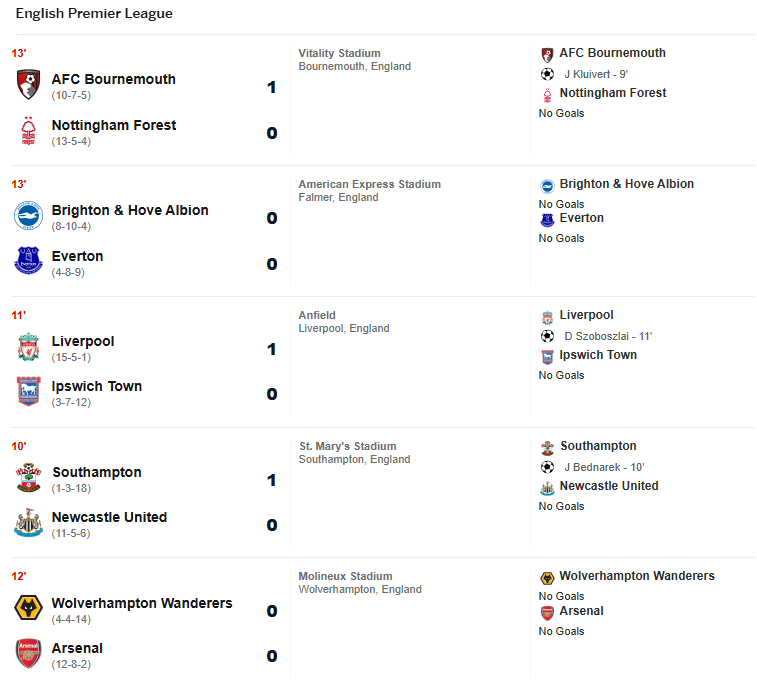Click the Vitality Stadium venue text

(339, 53)
